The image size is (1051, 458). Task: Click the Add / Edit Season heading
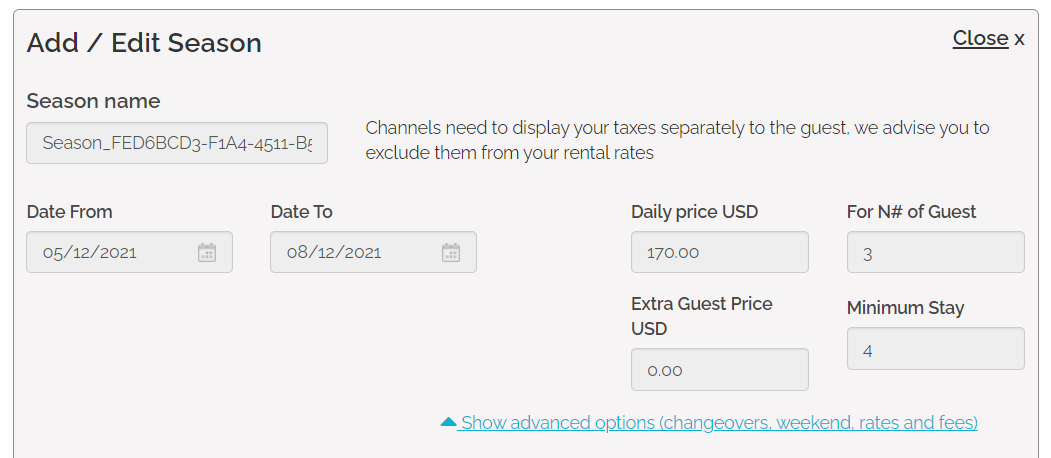click(144, 43)
